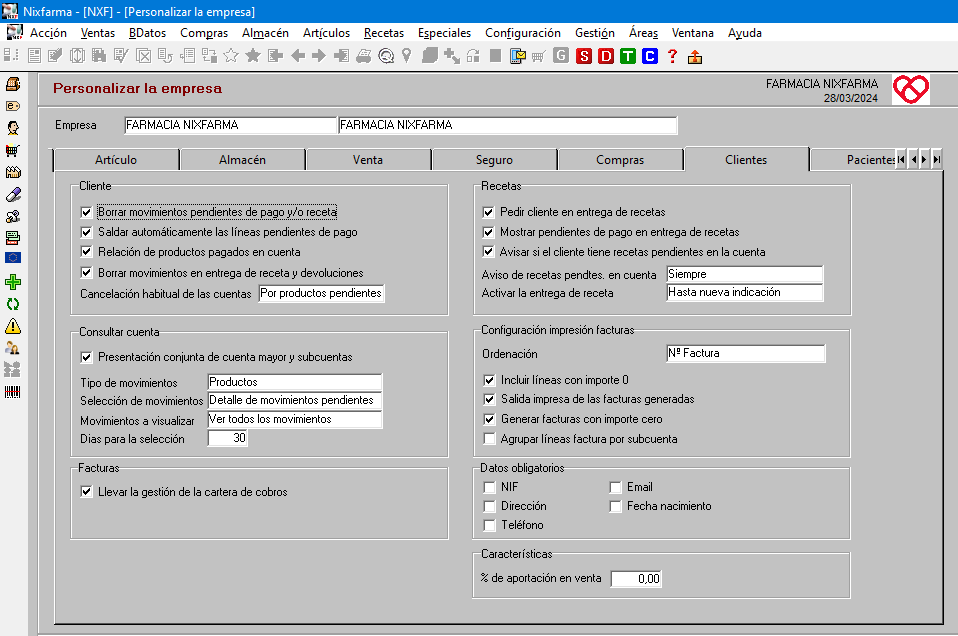Click the tab scroll-to-first arrow button

tap(901, 159)
